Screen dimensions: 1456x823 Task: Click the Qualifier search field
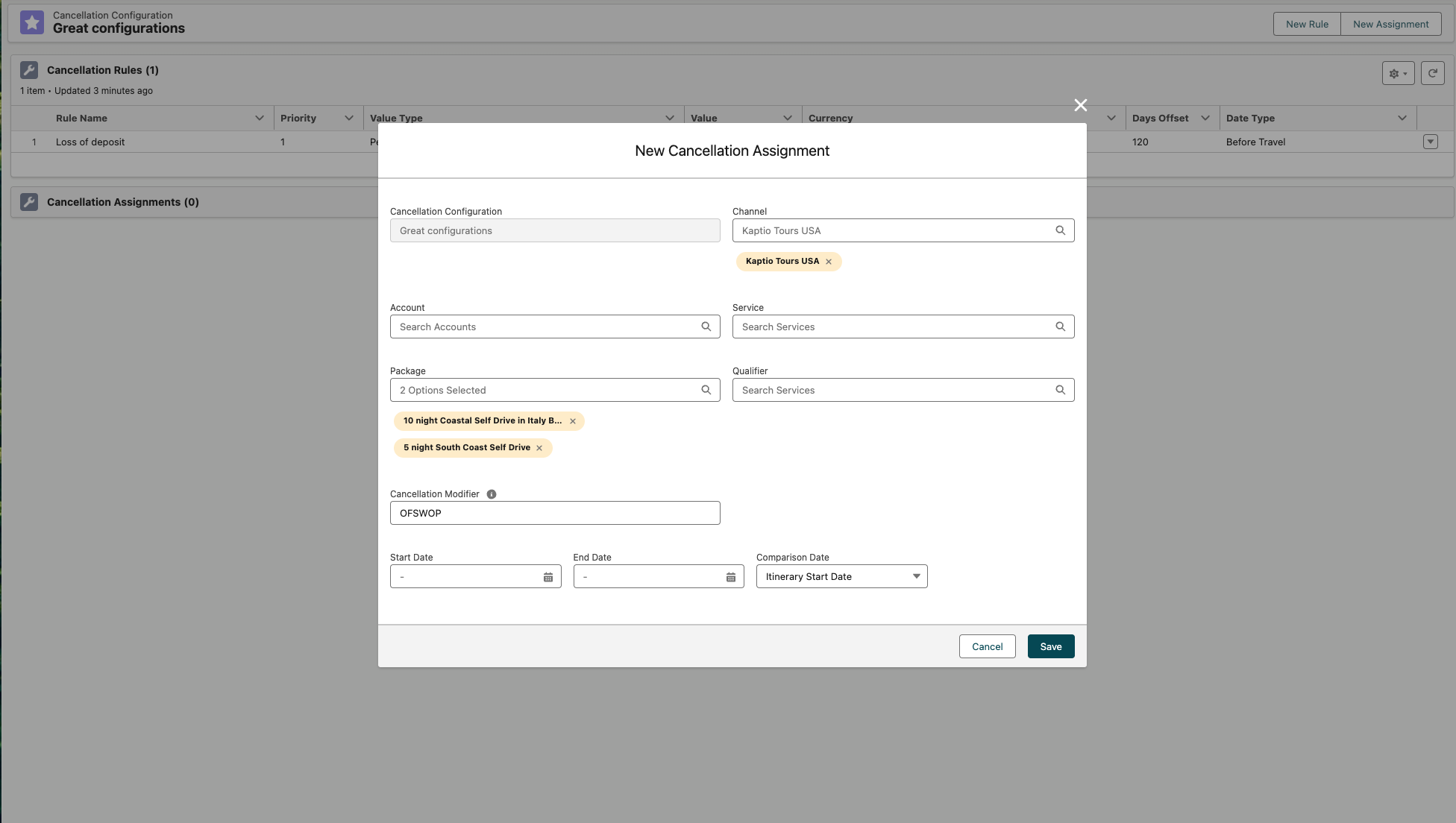point(895,390)
